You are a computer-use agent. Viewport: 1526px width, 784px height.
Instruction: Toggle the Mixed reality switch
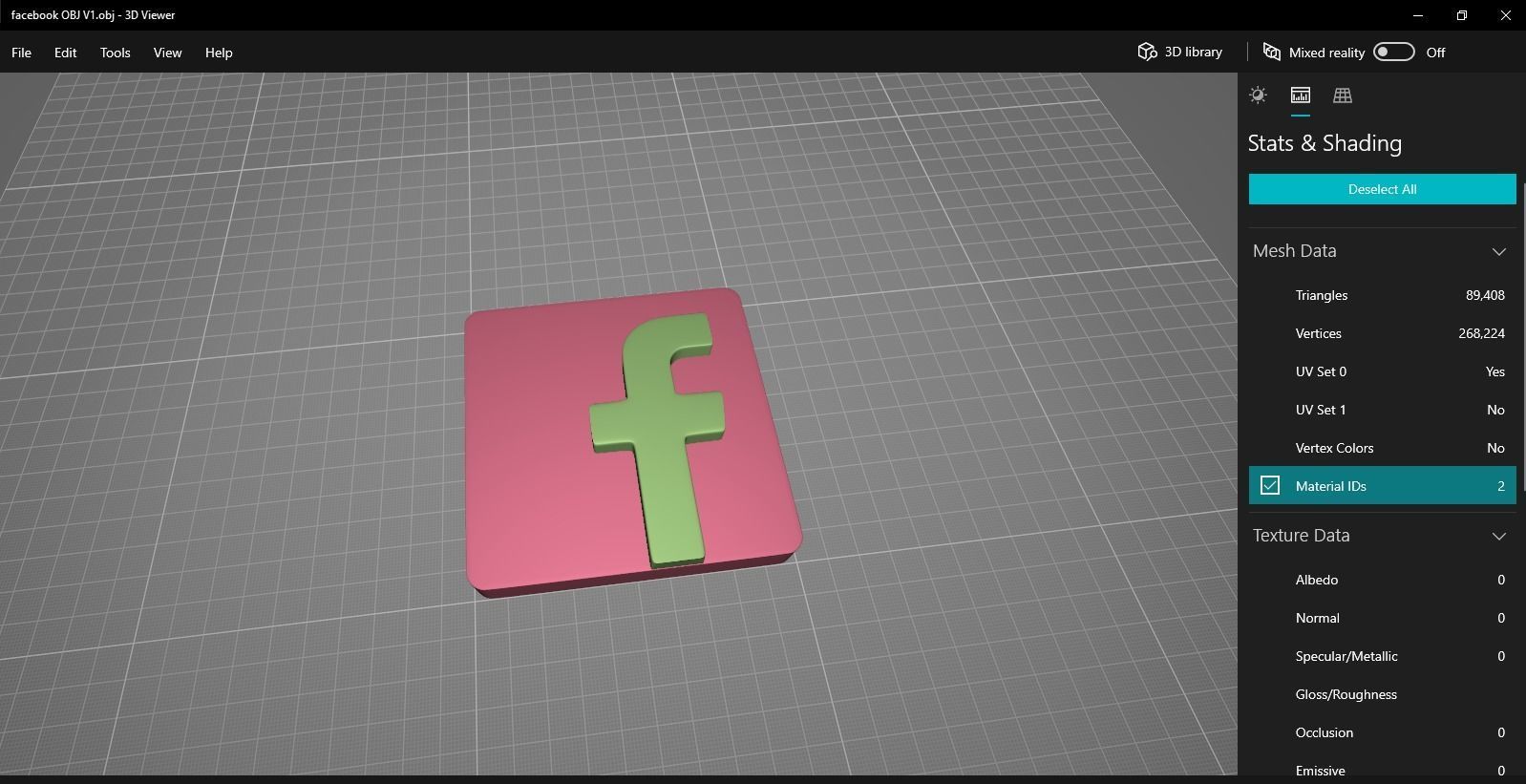click(x=1393, y=52)
